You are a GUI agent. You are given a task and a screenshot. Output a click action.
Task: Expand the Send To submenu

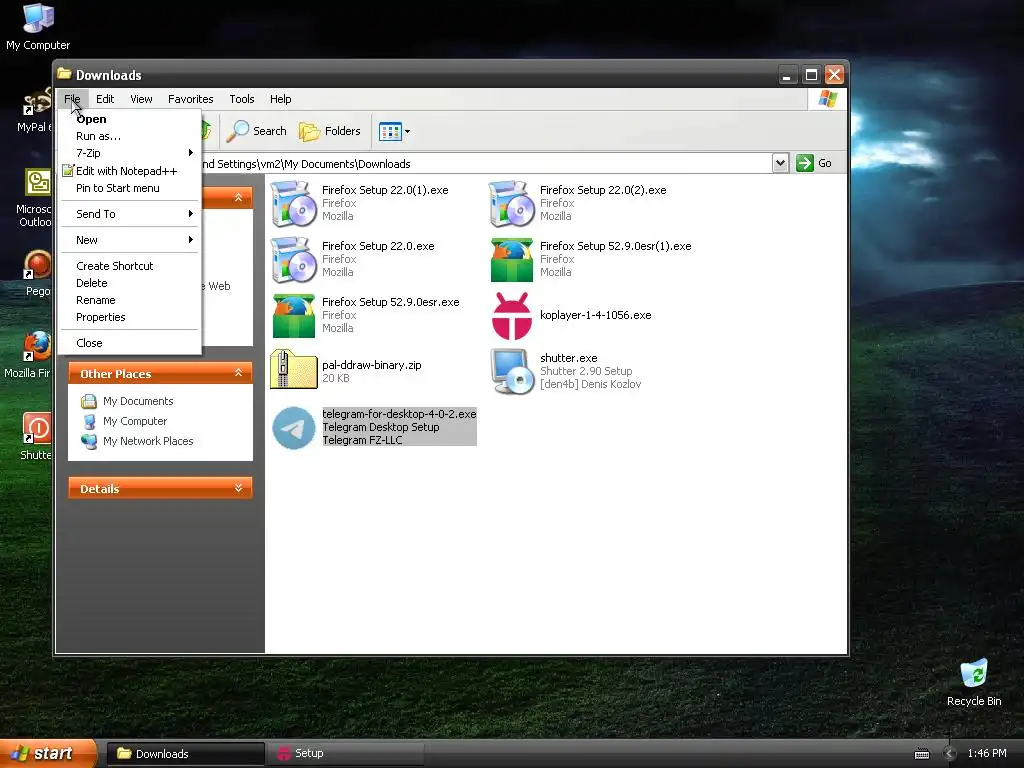click(129, 214)
